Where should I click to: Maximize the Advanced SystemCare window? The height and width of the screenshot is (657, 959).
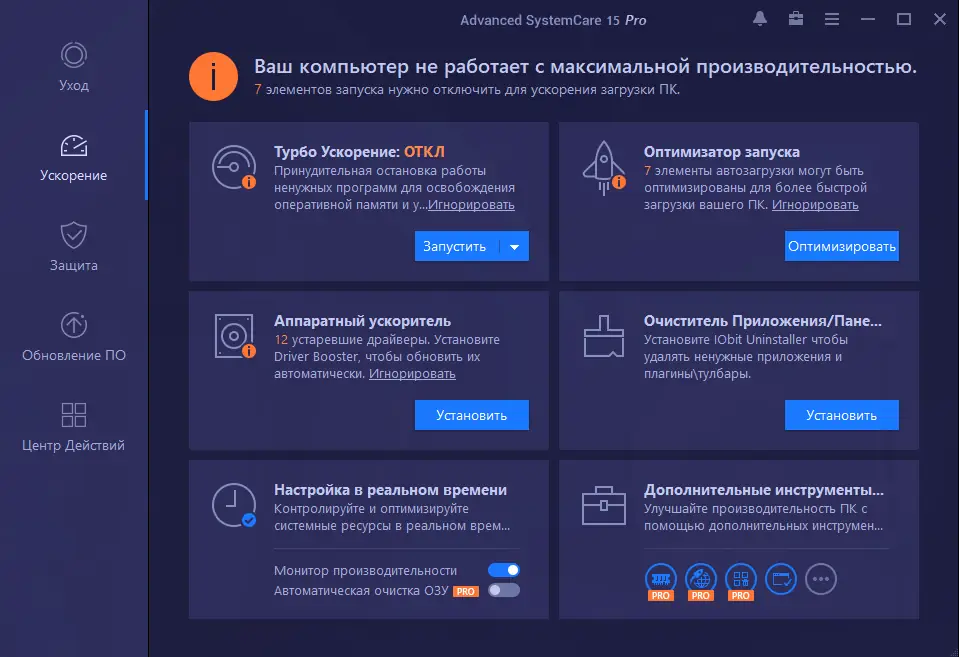point(904,20)
